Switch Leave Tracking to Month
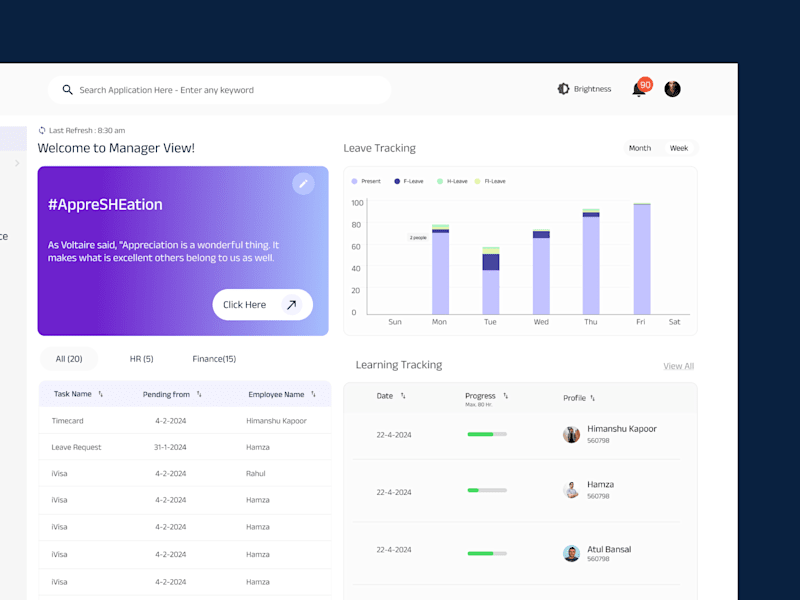Image resolution: width=800 pixels, height=600 pixels. click(x=640, y=148)
